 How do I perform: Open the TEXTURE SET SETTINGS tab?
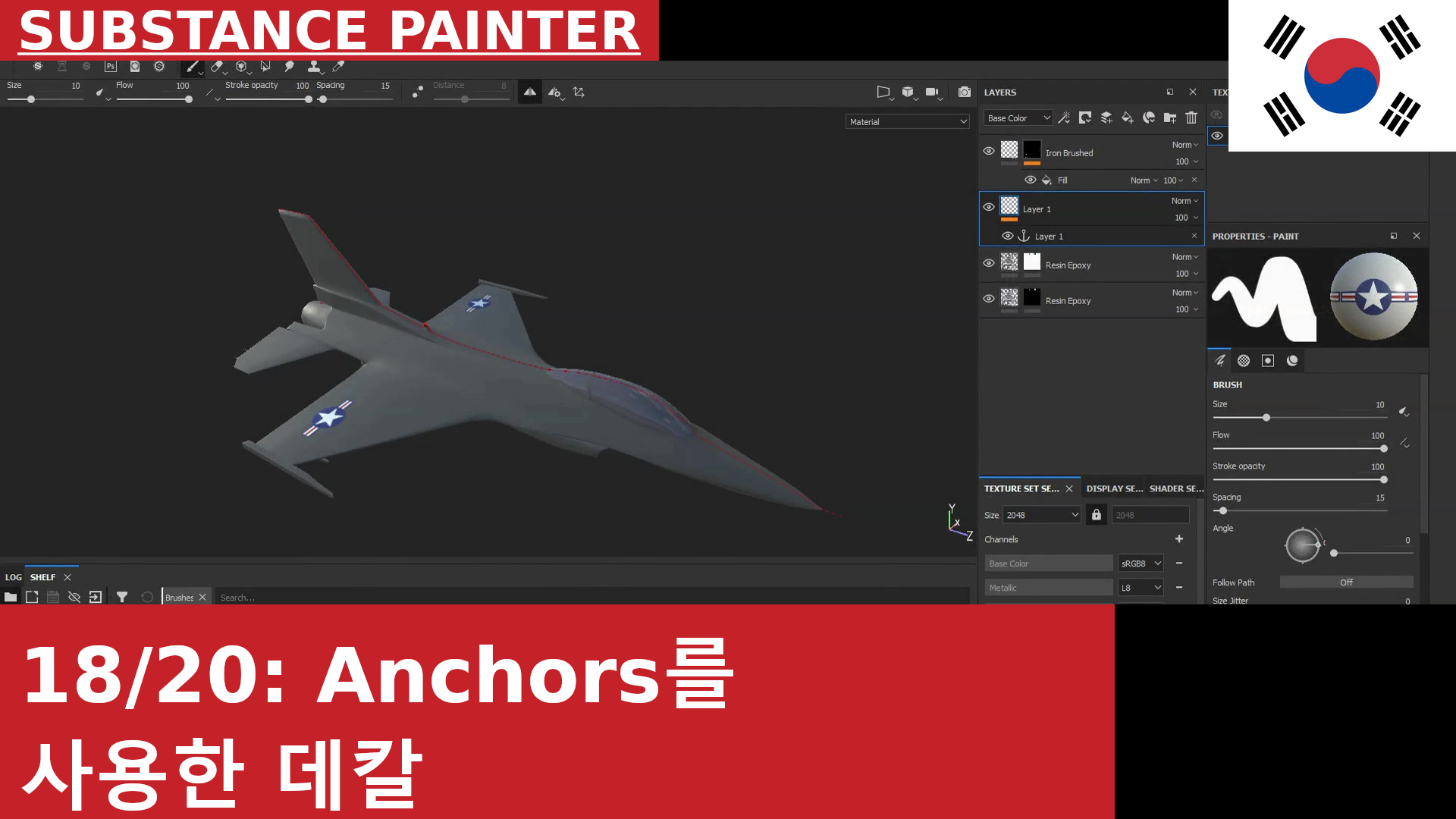(x=1021, y=488)
